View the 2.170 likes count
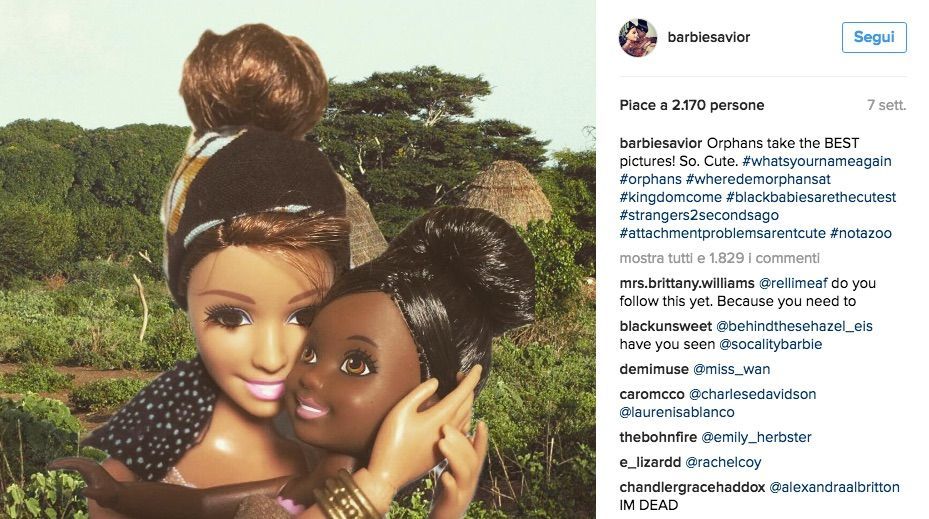This screenshot has width=929, height=519. tap(692, 105)
